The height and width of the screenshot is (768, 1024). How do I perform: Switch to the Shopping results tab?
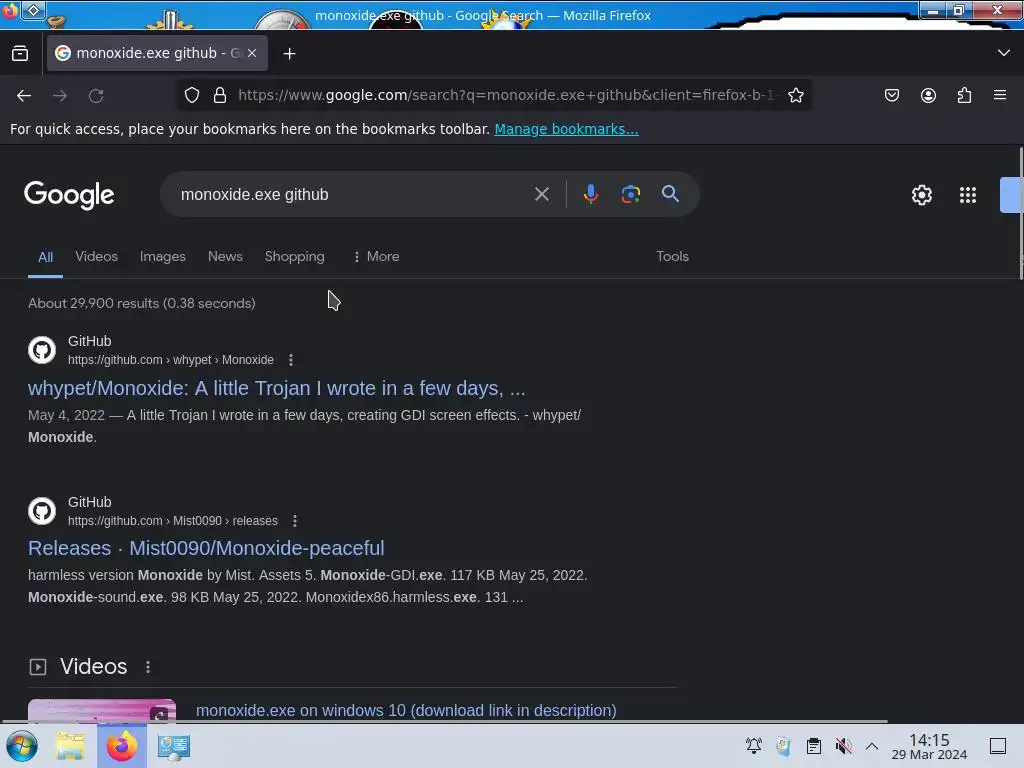pyautogui.click(x=295, y=257)
